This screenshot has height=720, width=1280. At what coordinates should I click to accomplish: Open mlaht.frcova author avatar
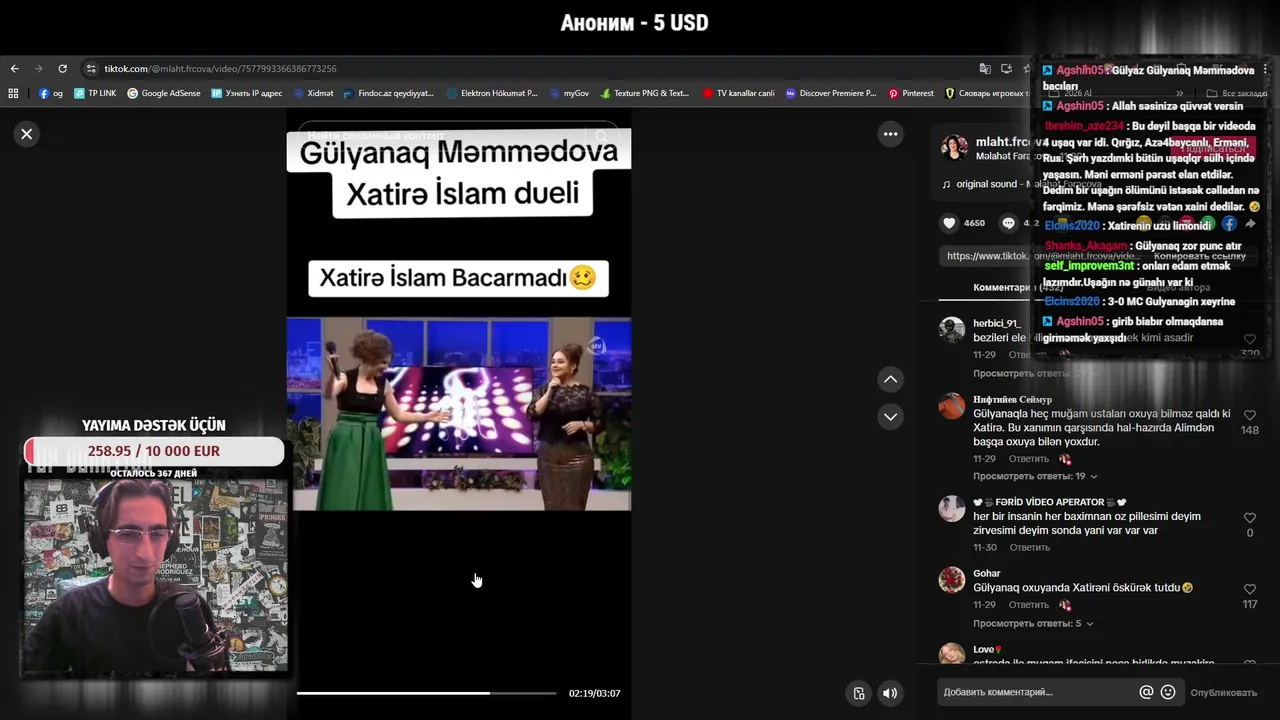tap(955, 148)
